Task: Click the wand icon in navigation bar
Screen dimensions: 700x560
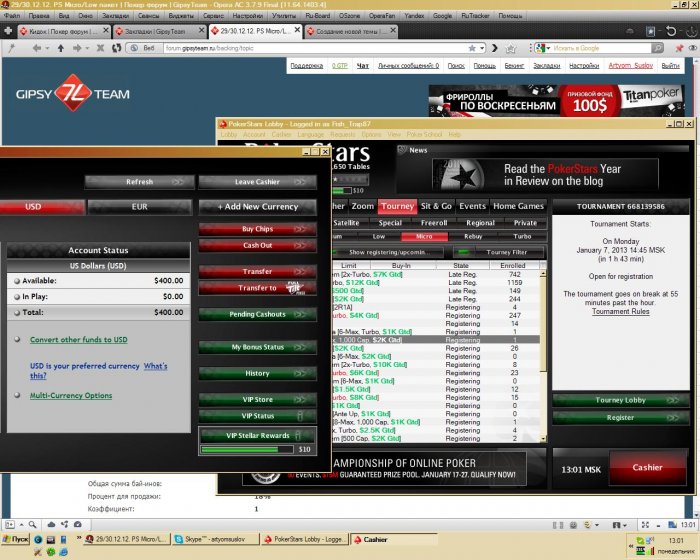Action: [x=12, y=48]
